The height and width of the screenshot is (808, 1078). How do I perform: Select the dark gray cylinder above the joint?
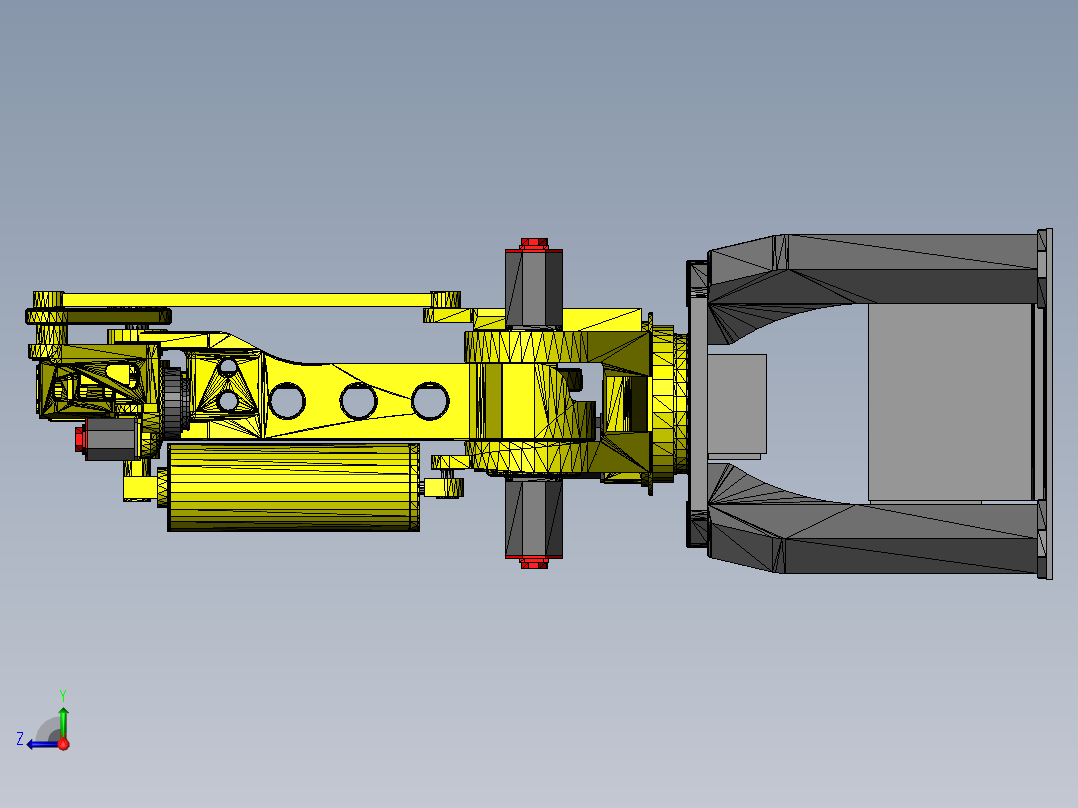pos(534,288)
